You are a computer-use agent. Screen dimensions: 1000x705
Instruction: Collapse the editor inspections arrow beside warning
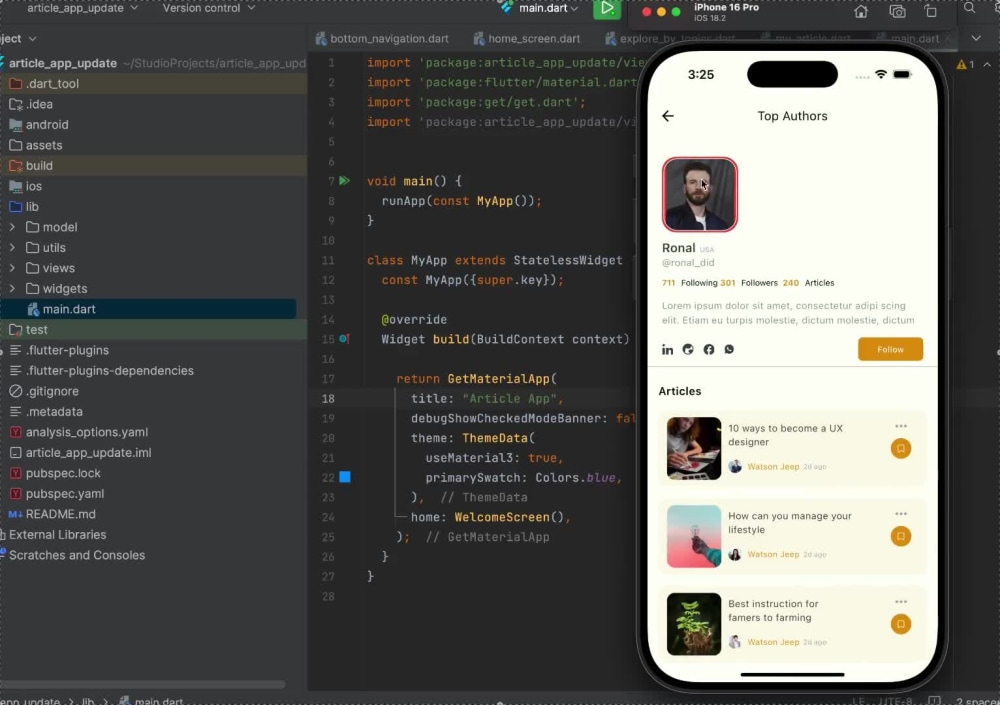click(987, 64)
